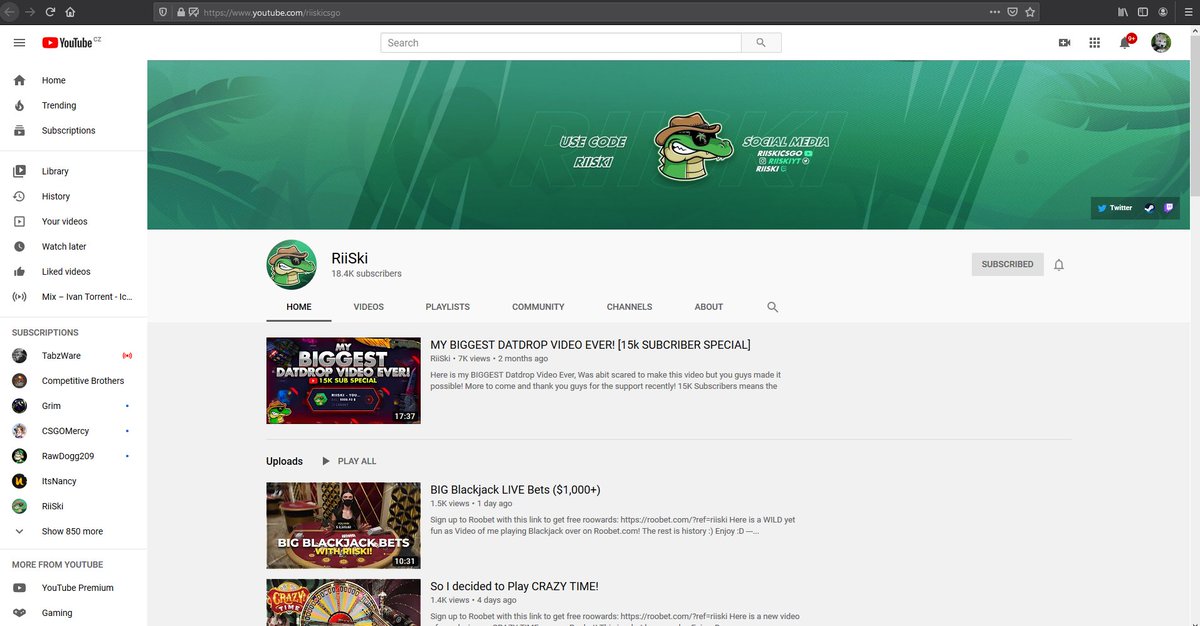
Task: Reload the page in browser
Action: [50, 12]
